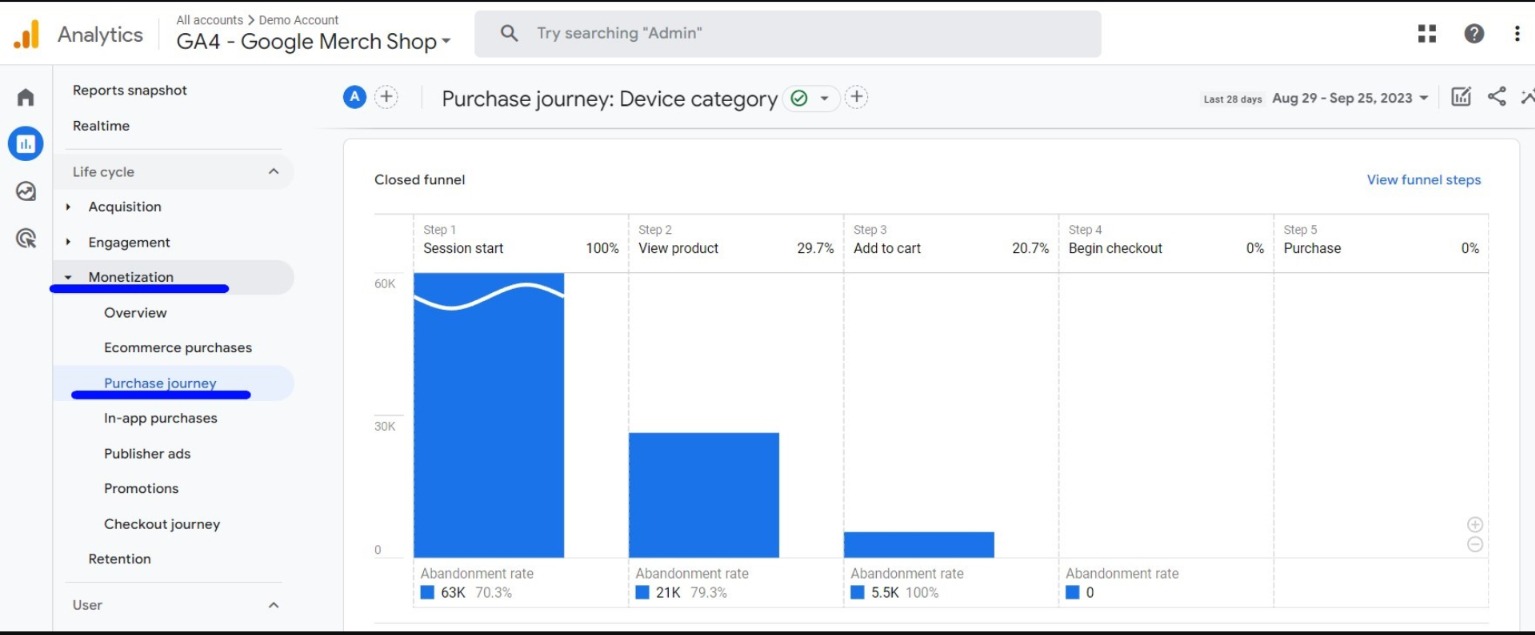
Task: Select the Reports bar chart icon in sidebar
Action: 26,144
